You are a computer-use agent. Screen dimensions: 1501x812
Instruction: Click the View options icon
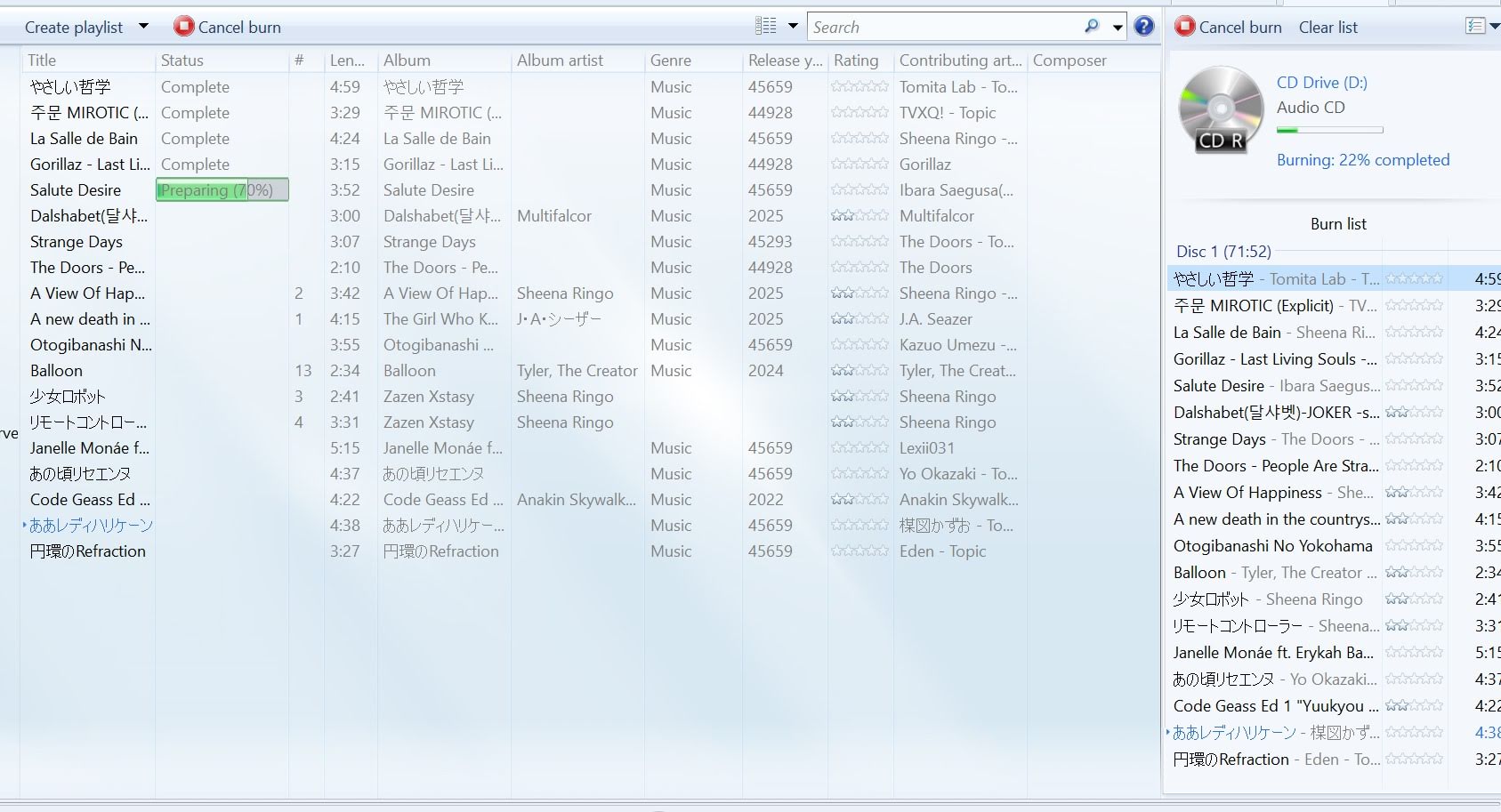click(x=765, y=27)
